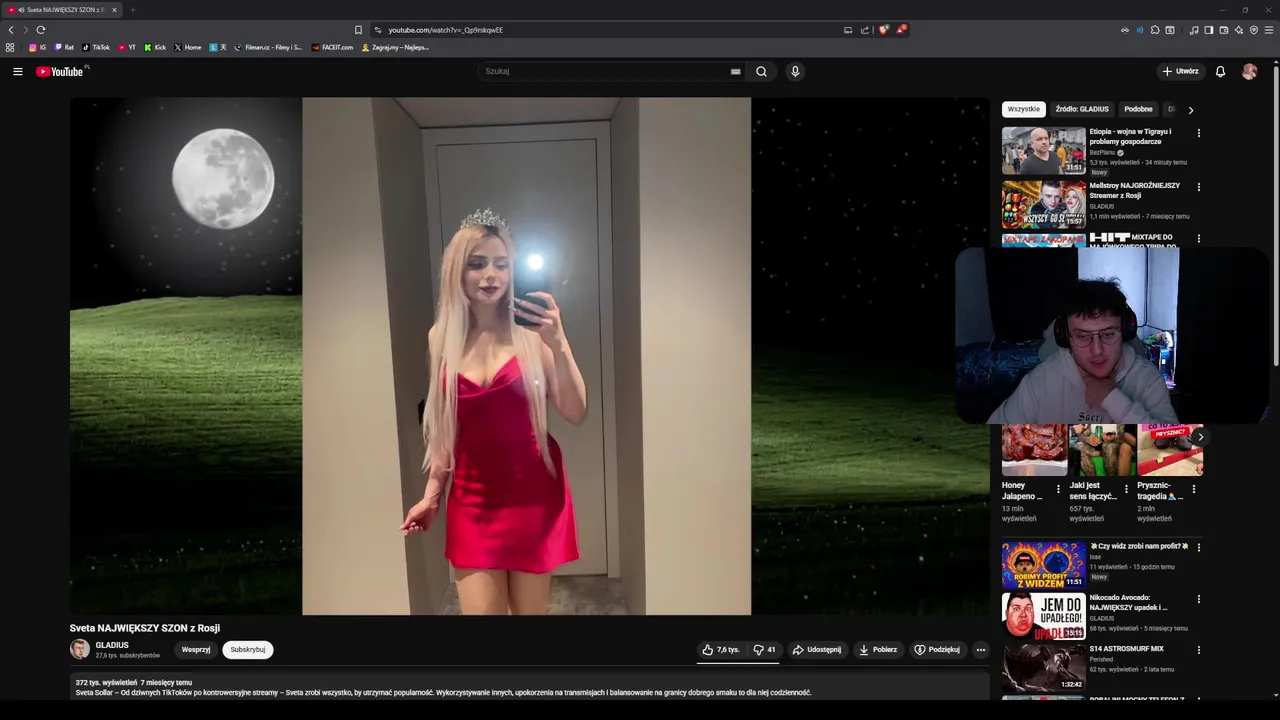Open the media control music note icon
Image resolution: width=1280 pixels, height=720 pixels.
tap(1193, 30)
